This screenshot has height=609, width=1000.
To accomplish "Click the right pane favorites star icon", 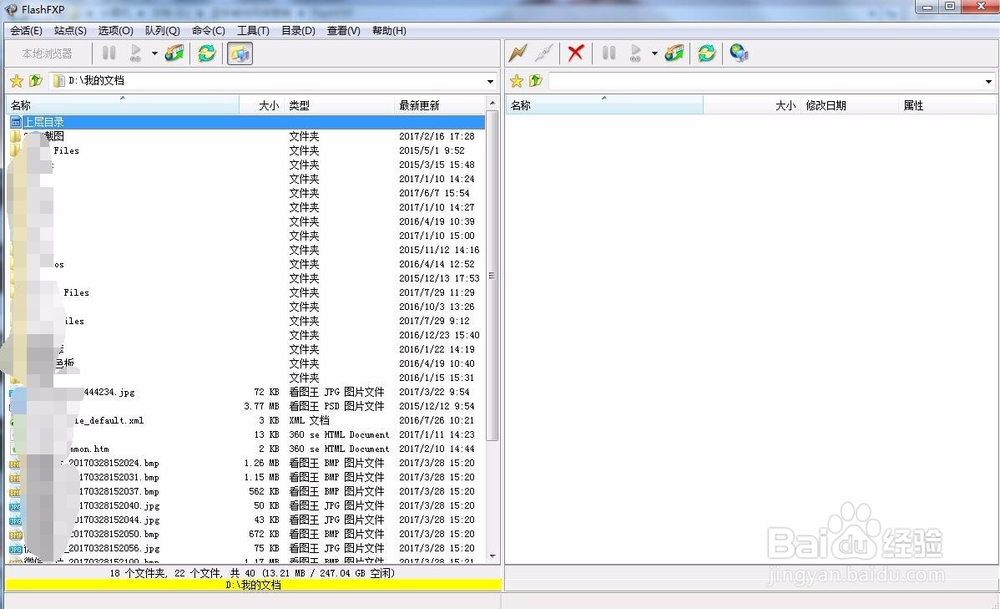I will coord(517,81).
